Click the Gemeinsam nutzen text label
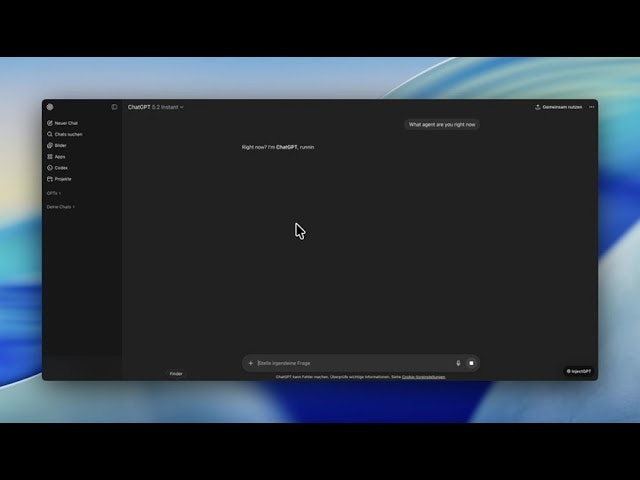Viewport: 640px width, 480px height. [x=562, y=107]
